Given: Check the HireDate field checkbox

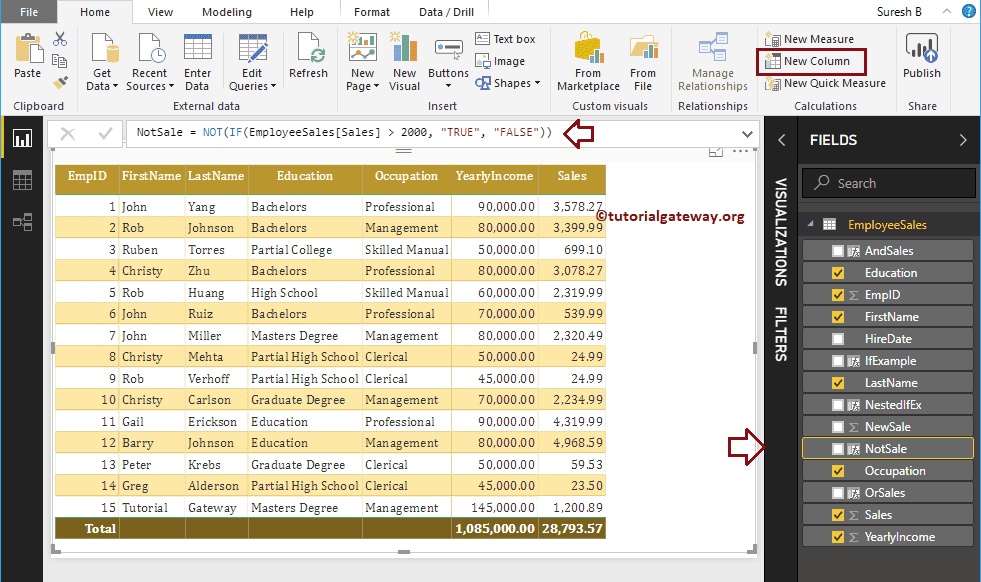Looking at the screenshot, I should pos(838,339).
